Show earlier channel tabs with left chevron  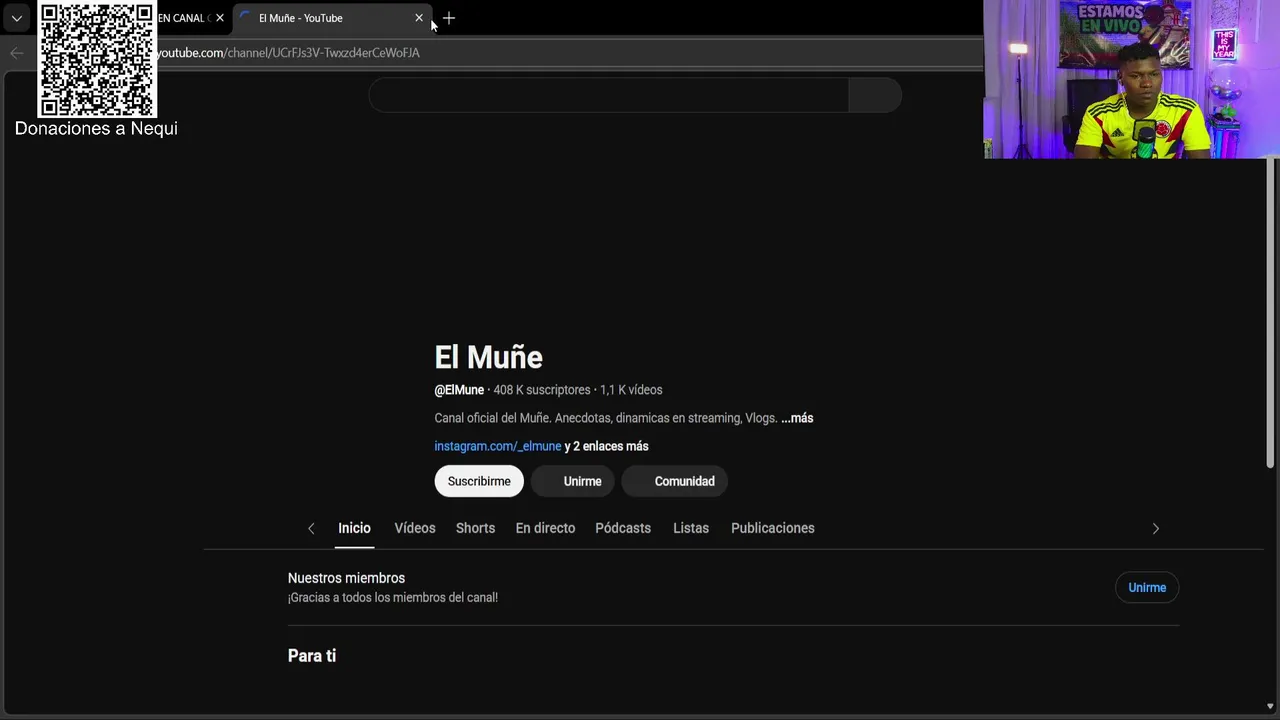(x=311, y=528)
